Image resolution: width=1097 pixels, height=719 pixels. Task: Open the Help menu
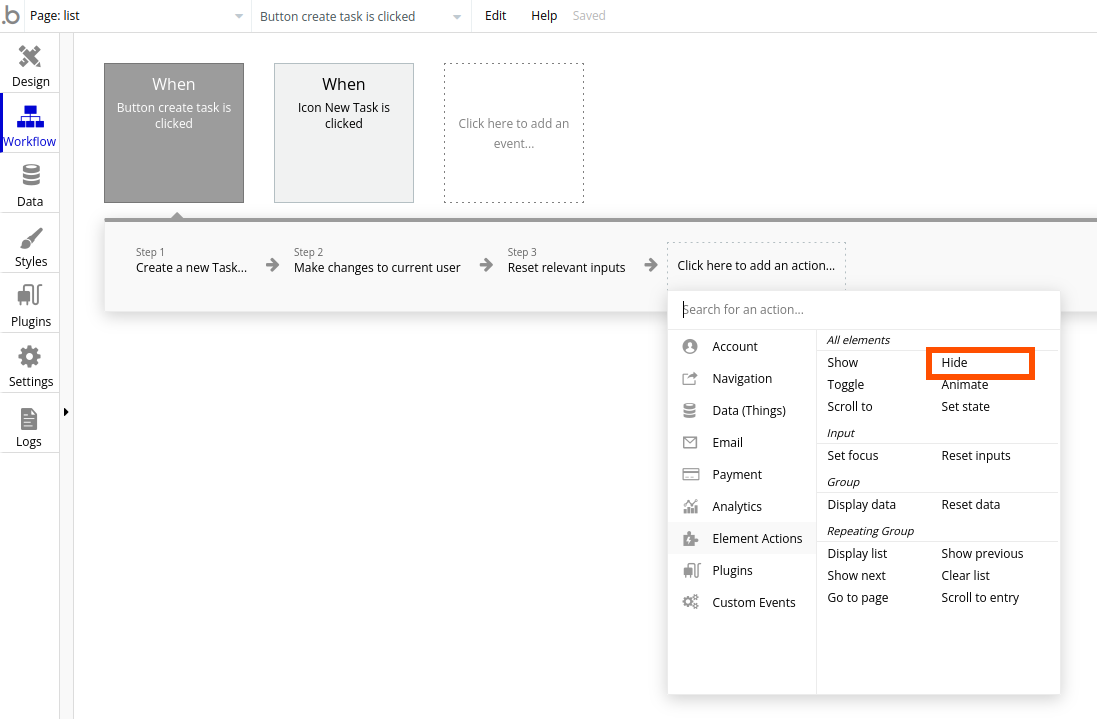(544, 15)
